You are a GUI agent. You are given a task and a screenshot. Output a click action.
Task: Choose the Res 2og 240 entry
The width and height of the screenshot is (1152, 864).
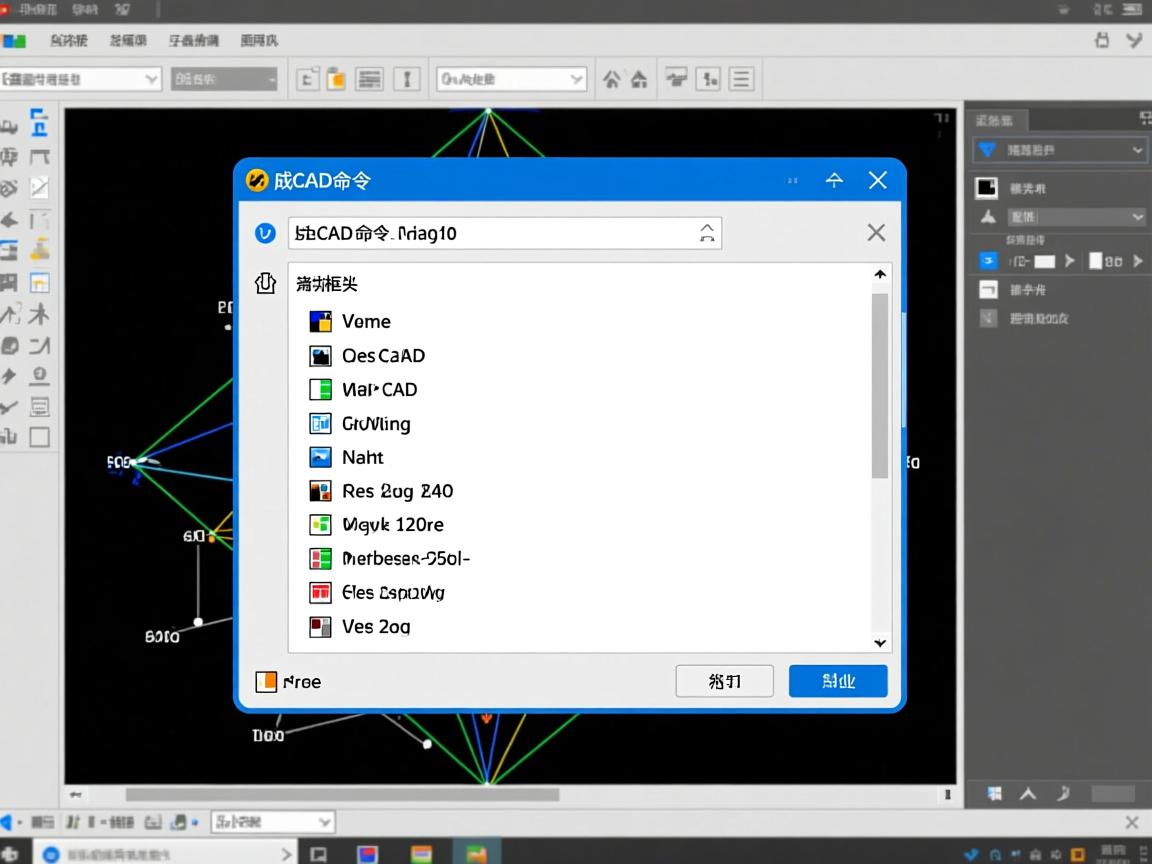click(397, 491)
